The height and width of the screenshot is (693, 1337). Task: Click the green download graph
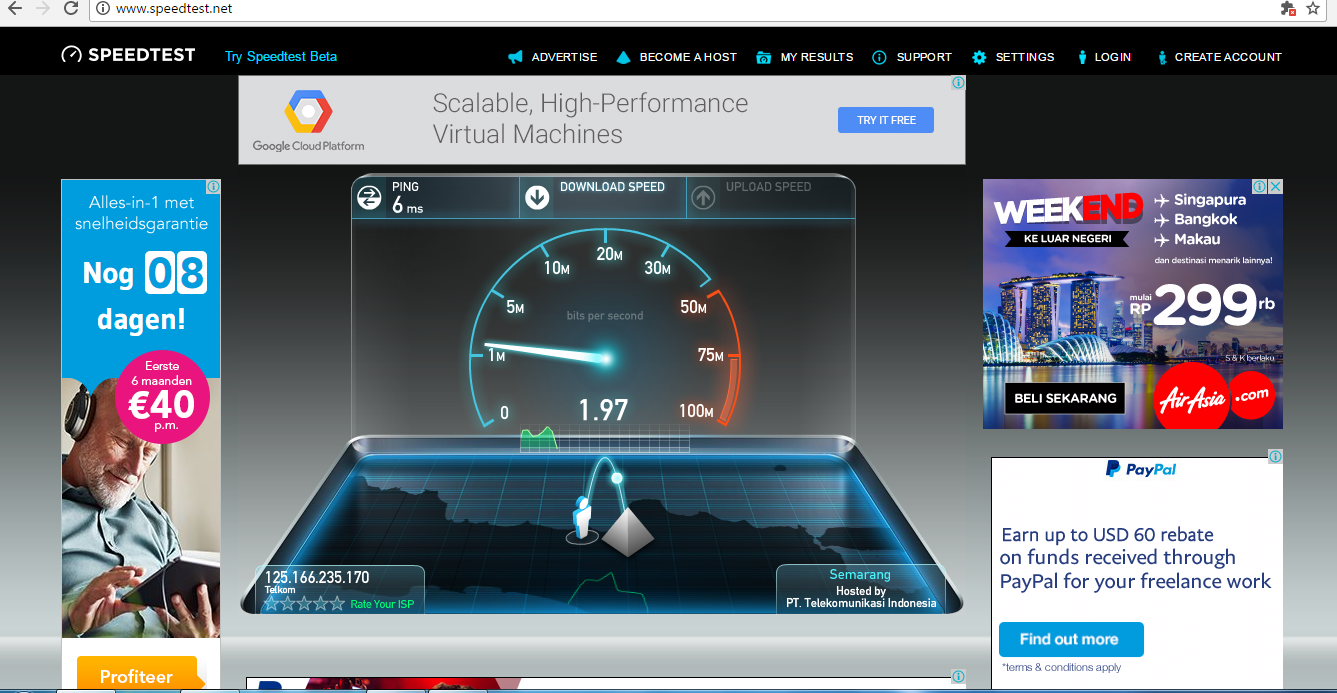pos(538,437)
